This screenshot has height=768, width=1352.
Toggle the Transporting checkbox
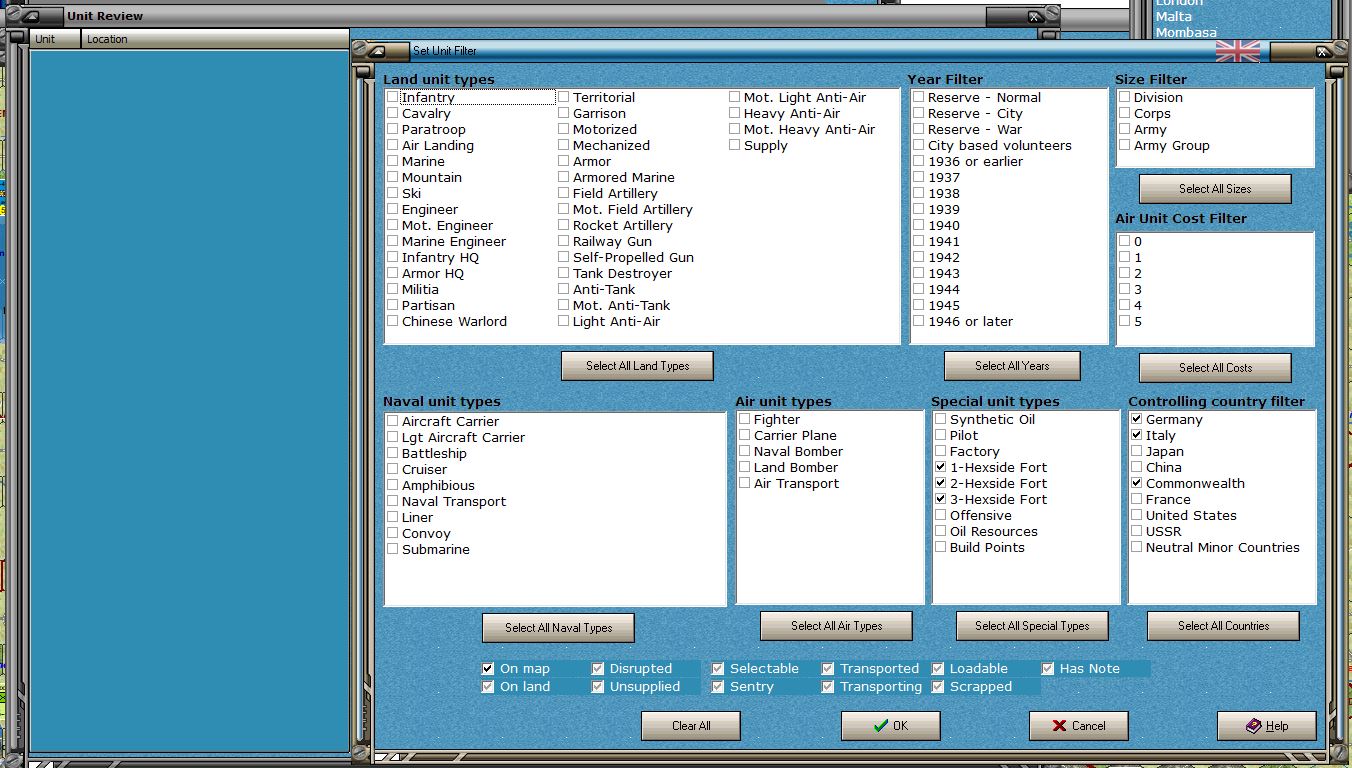(828, 687)
